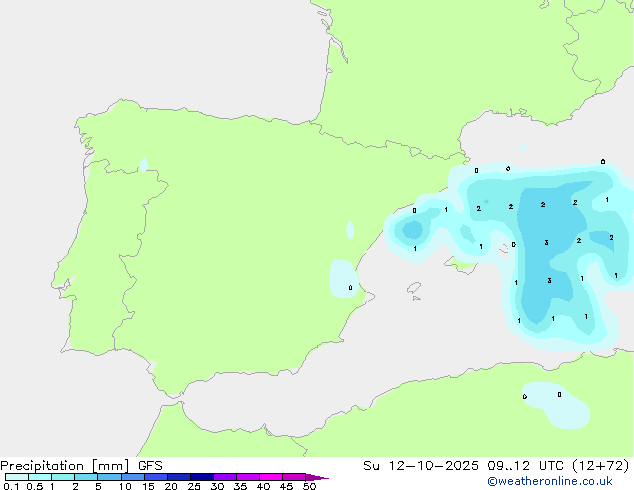
Task: Click the 25–30 mm dark blue legend box
Action: [202, 477]
